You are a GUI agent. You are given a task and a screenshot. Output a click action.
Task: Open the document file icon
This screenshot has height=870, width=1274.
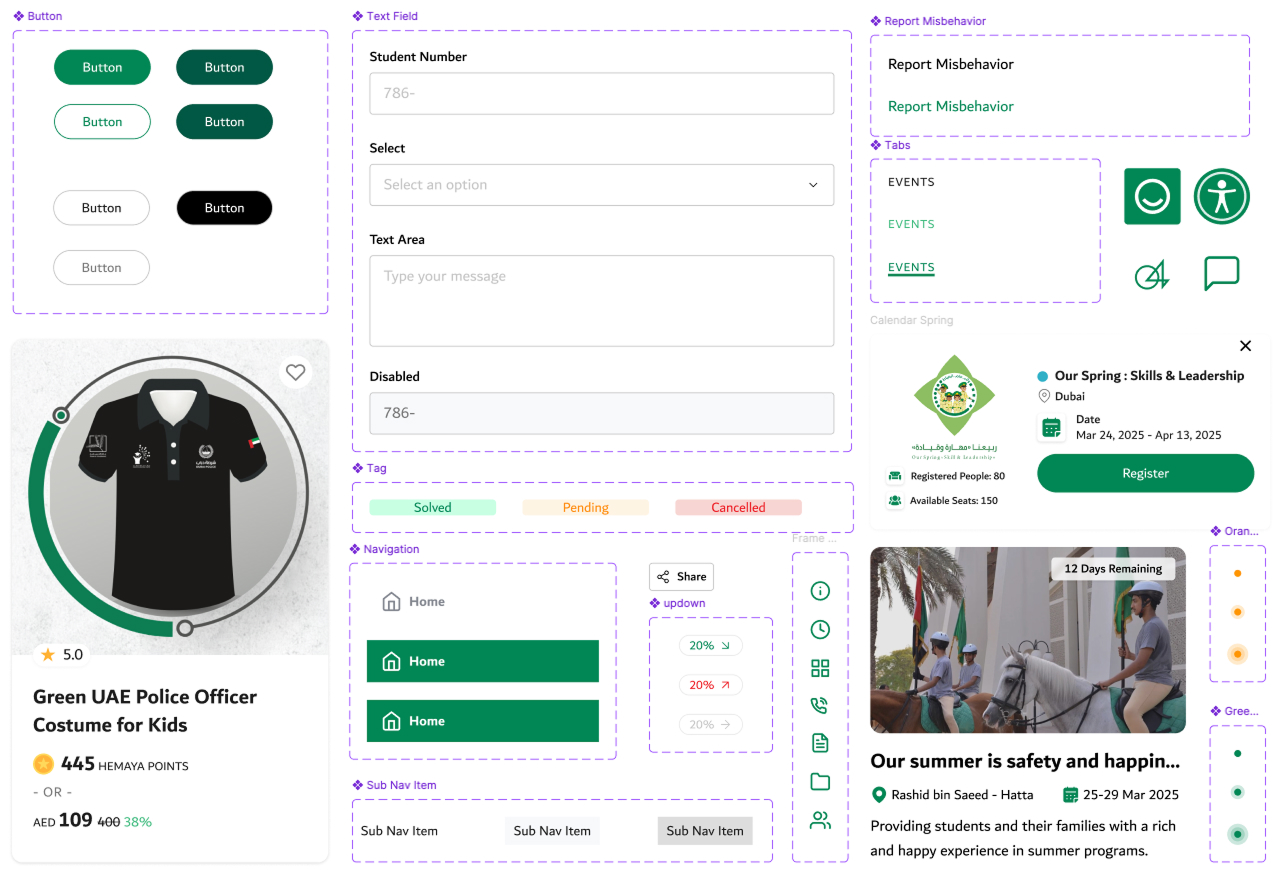pyautogui.click(x=820, y=743)
